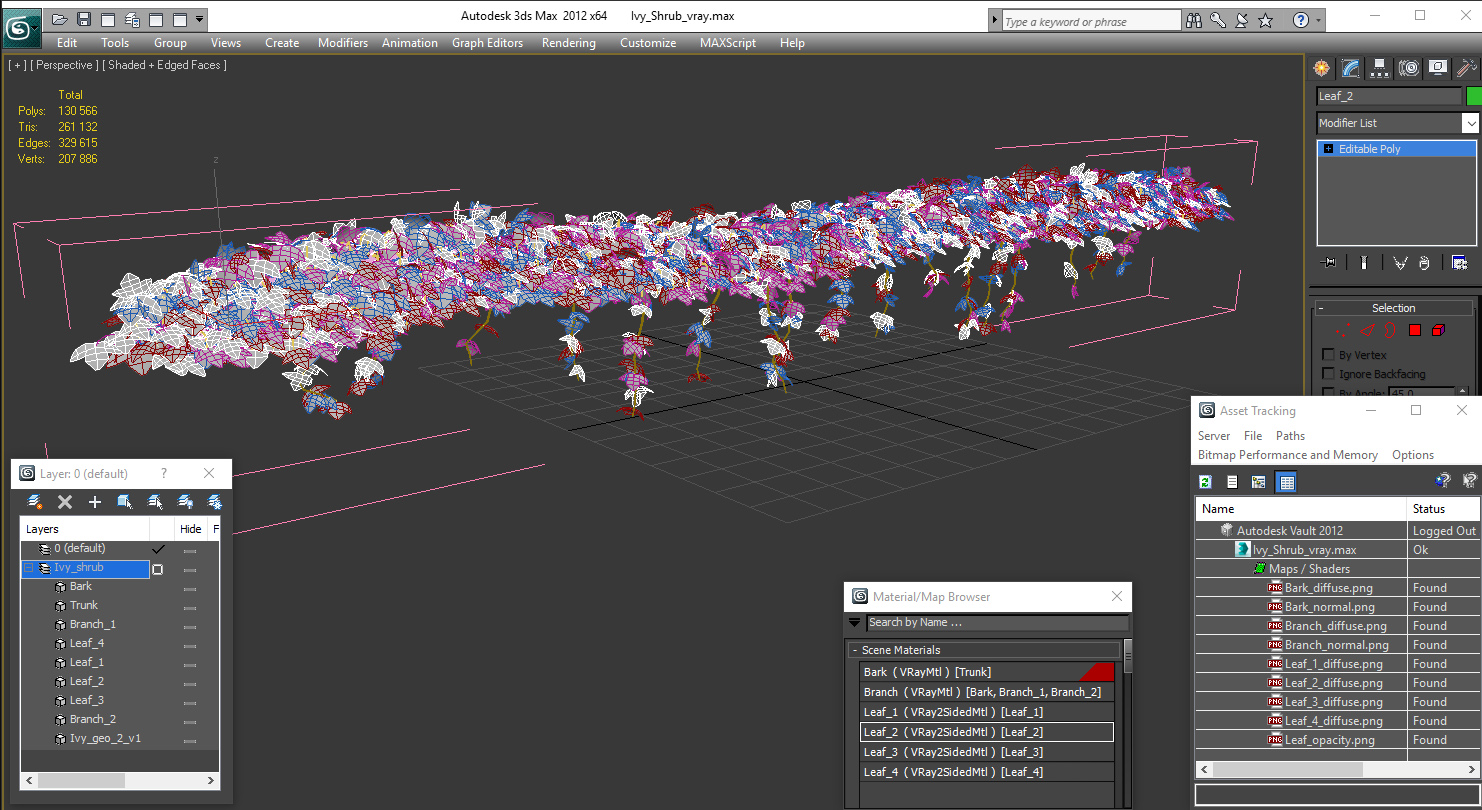Enable the Ignore Backfacing checkbox
This screenshot has height=810, width=1482.
pyautogui.click(x=1328, y=374)
